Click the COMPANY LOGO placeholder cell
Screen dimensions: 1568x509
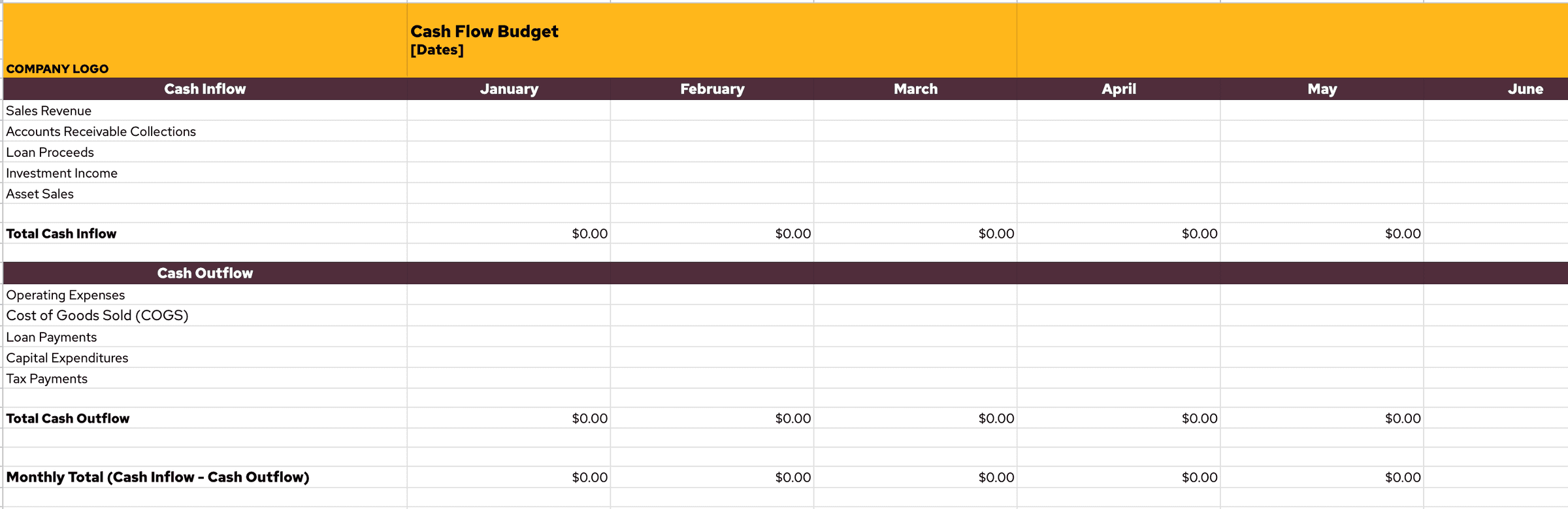pos(205,40)
